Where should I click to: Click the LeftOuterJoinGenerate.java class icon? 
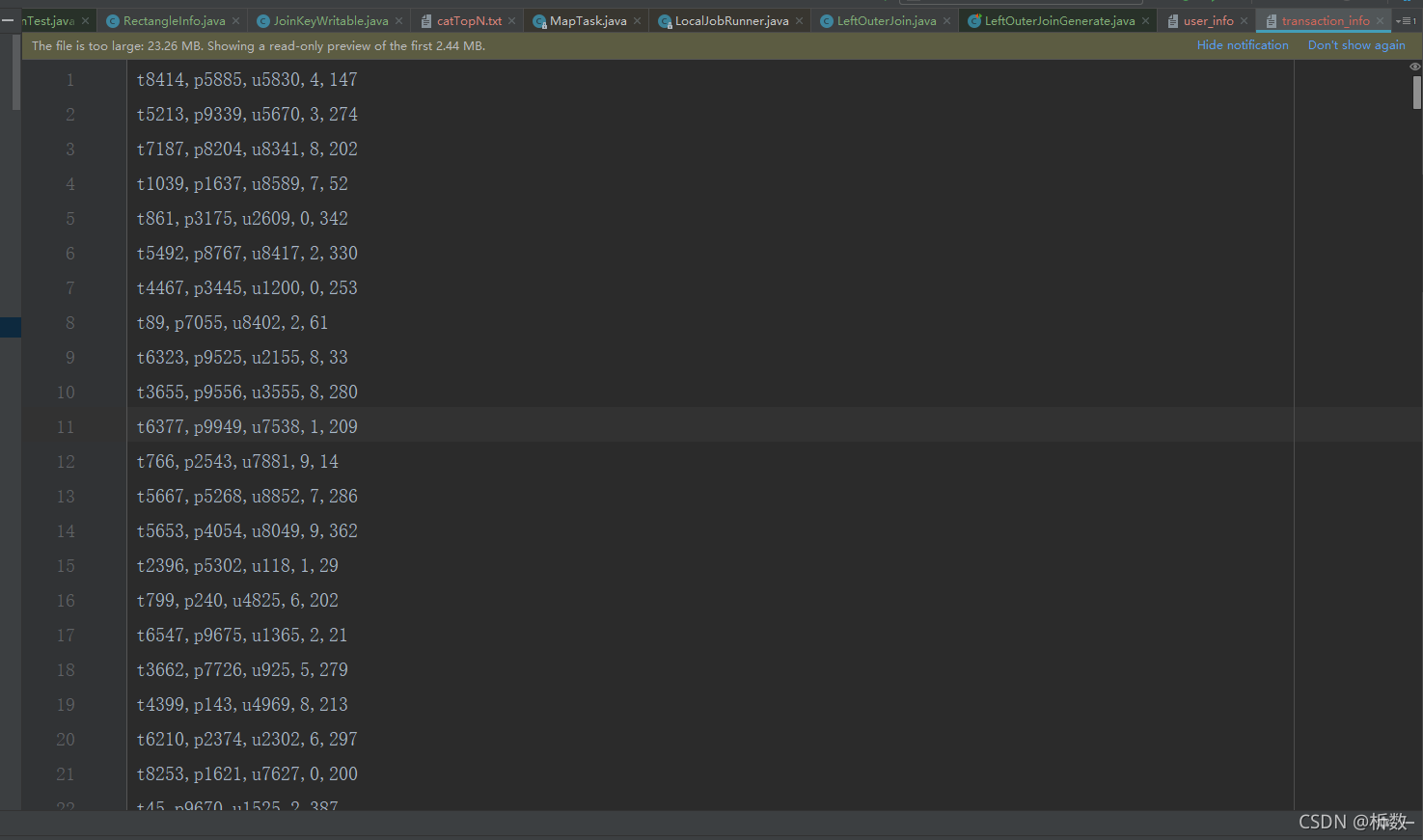click(974, 21)
